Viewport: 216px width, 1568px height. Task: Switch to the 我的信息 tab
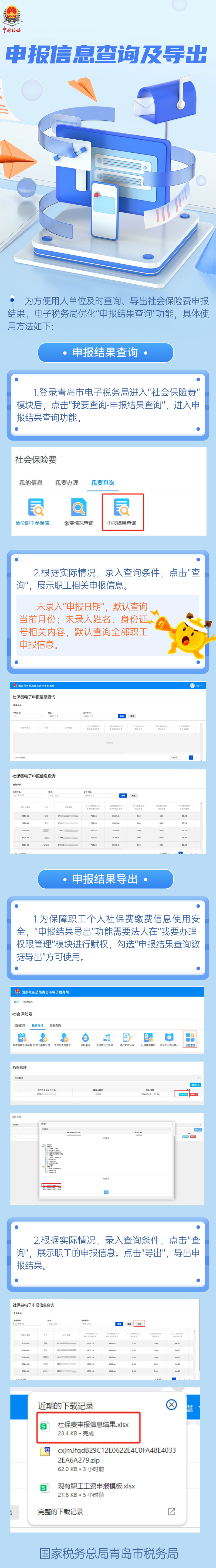(31, 483)
